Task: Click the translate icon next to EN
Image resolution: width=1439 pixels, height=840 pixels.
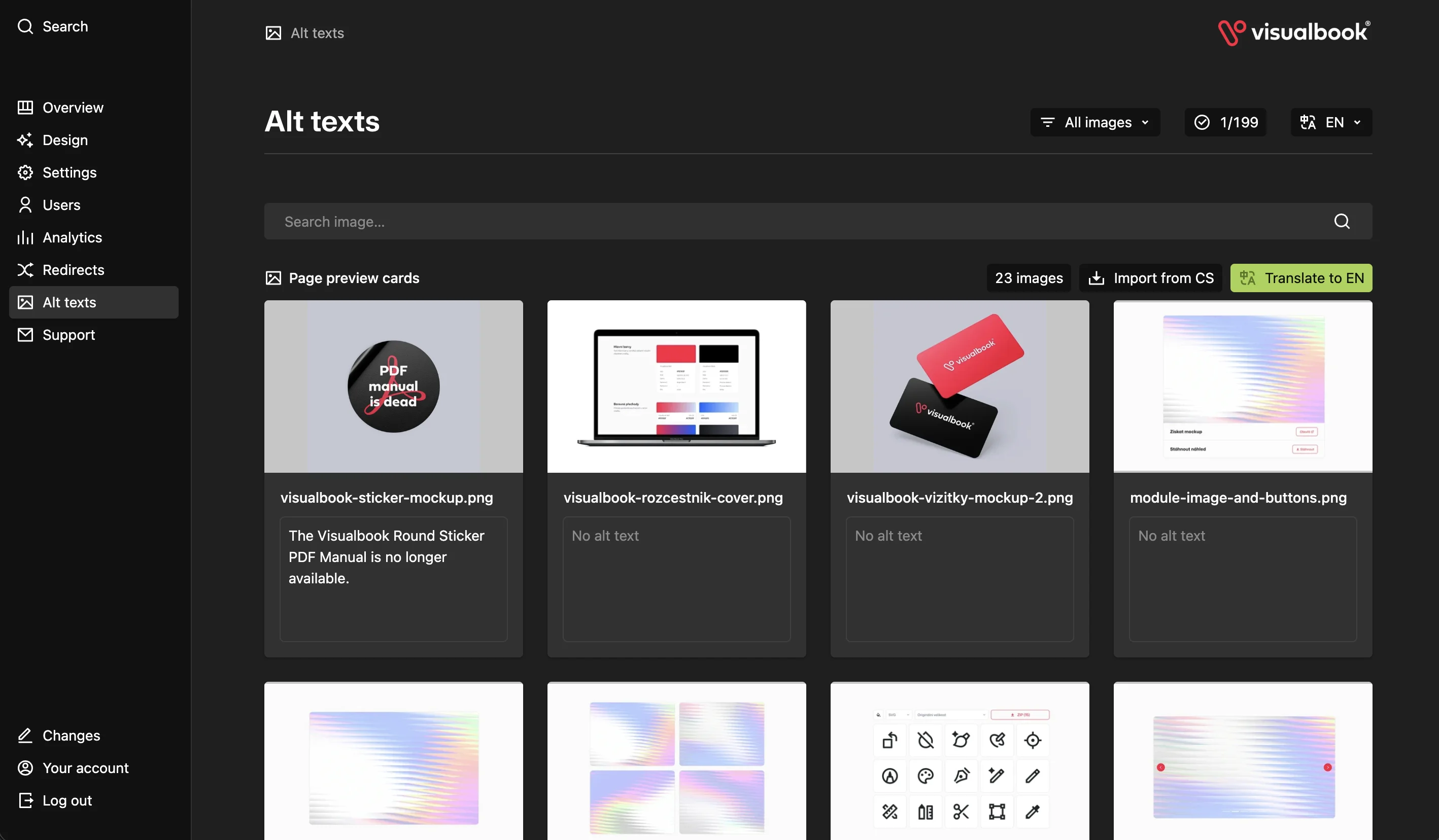Action: point(1308,122)
